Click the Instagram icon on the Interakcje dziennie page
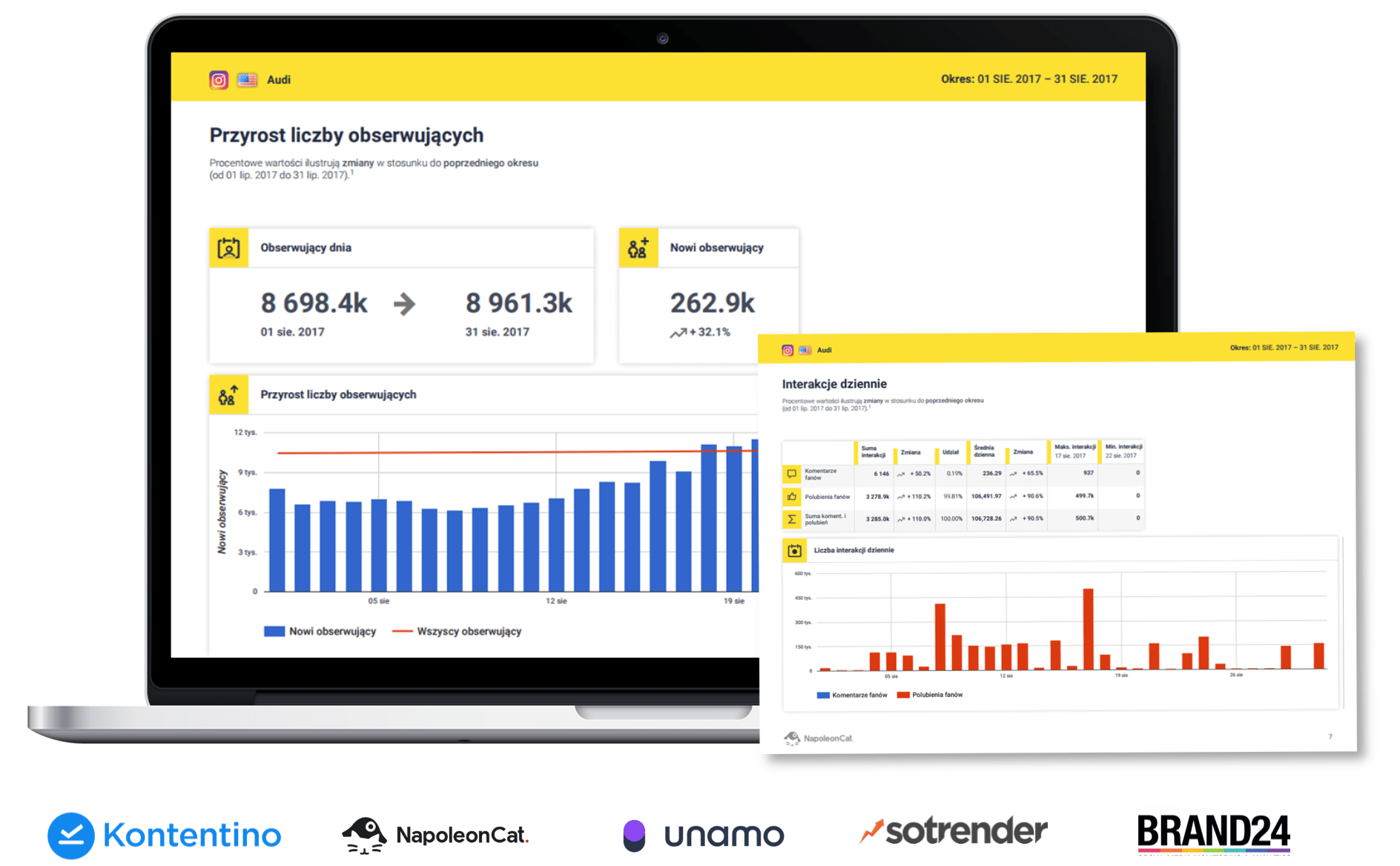The height and width of the screenshot is (866, 1400). [x=787, y=350]
